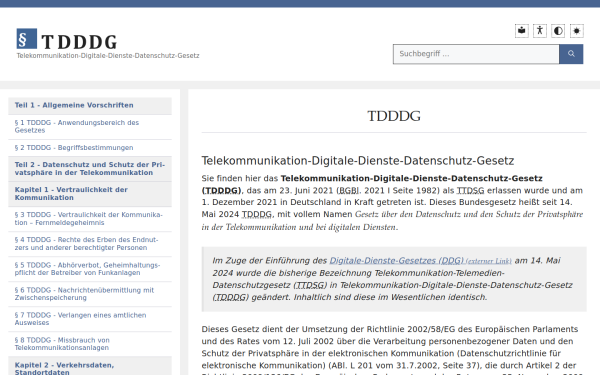Open § 4 TDDDG Rechte des Erben

point(90,244)
